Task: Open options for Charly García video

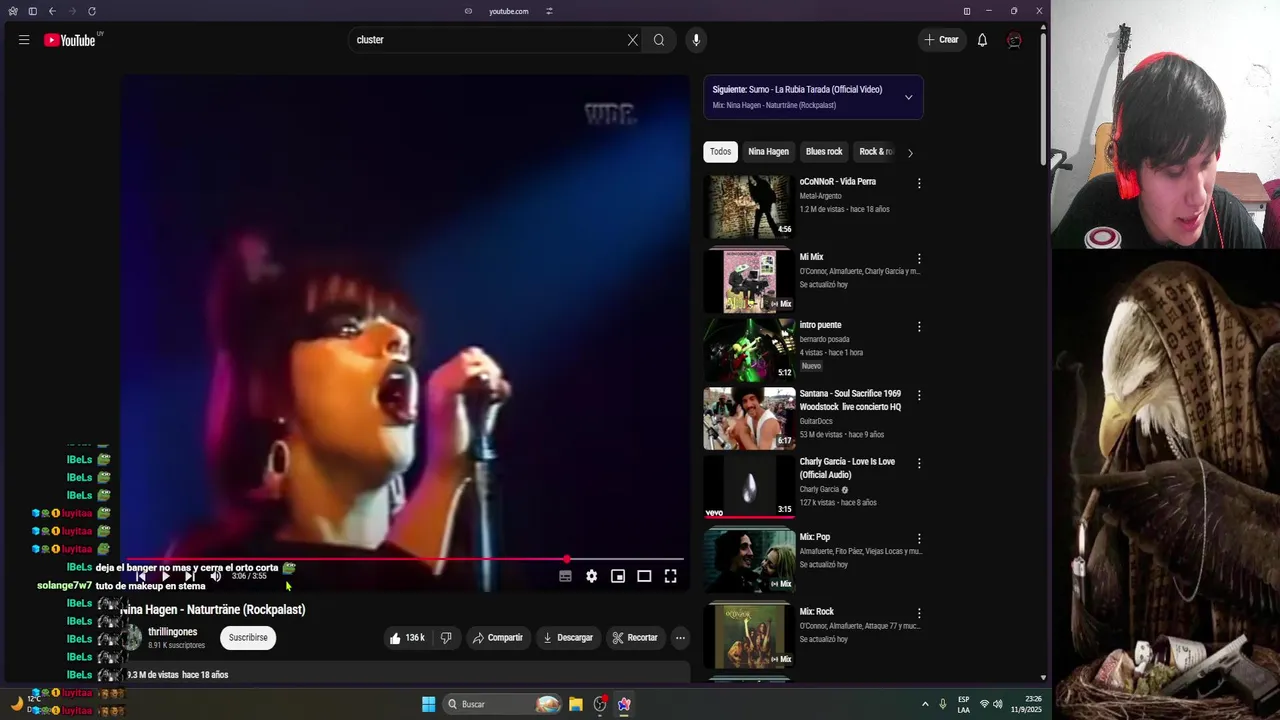Action: click(919, 463)
